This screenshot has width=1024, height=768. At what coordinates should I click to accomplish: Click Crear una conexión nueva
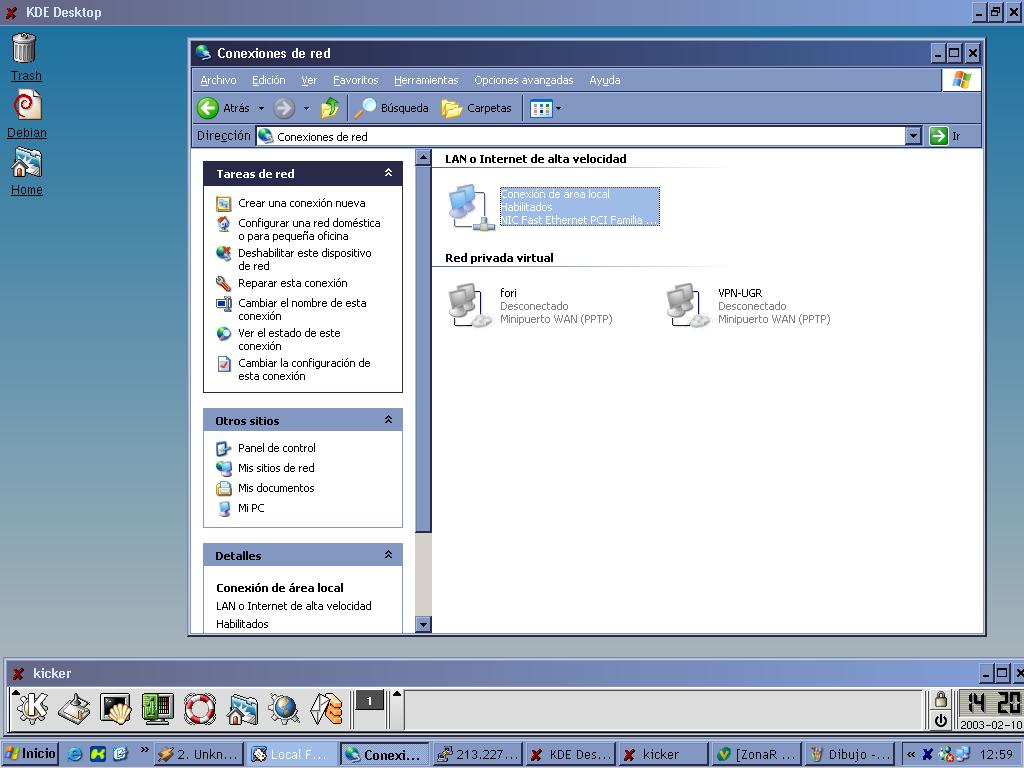click(301, 203)
